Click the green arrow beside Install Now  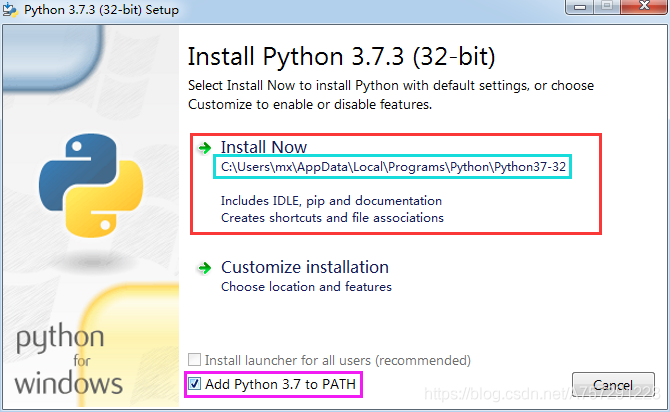(x=205, y=148)
